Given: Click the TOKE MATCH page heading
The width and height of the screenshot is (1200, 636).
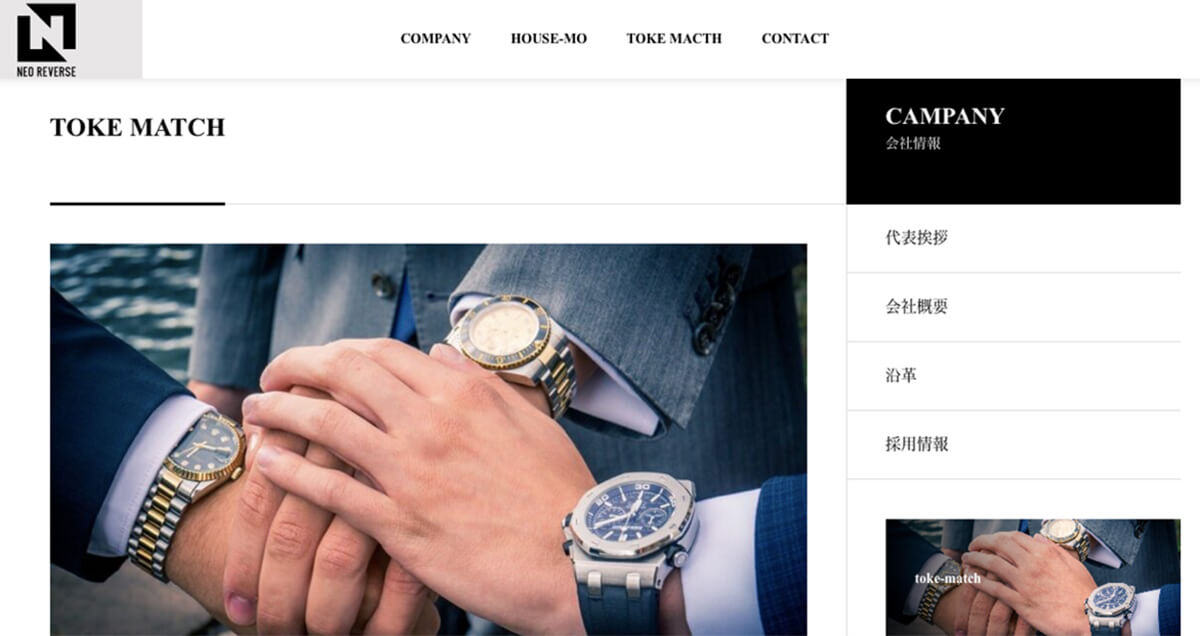Looking at the screenshot, I should click(x=137, y=128).
